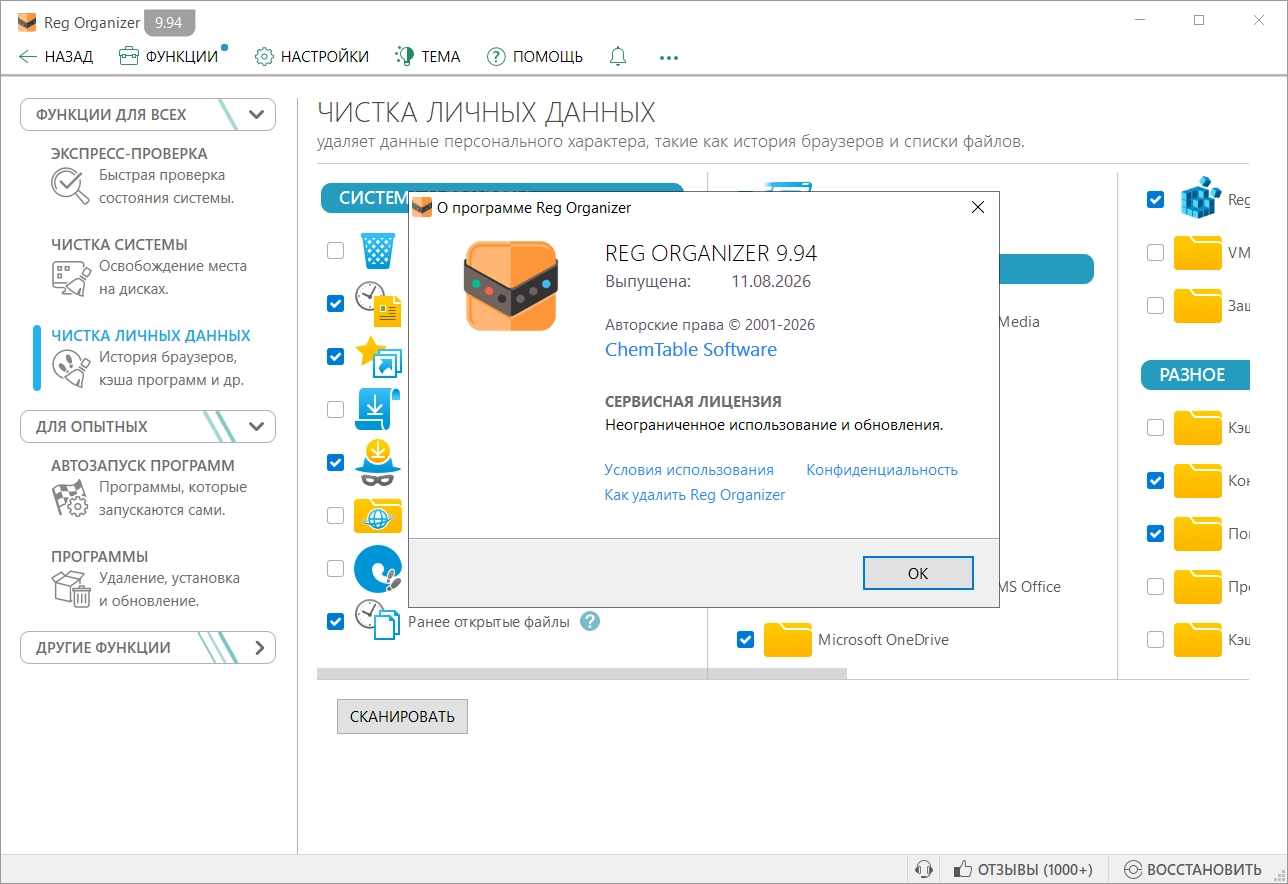The height and width of the screenshot is (884, 1288).
Task: Click the folder icon in the Про row
Action: pos(1198,586)
